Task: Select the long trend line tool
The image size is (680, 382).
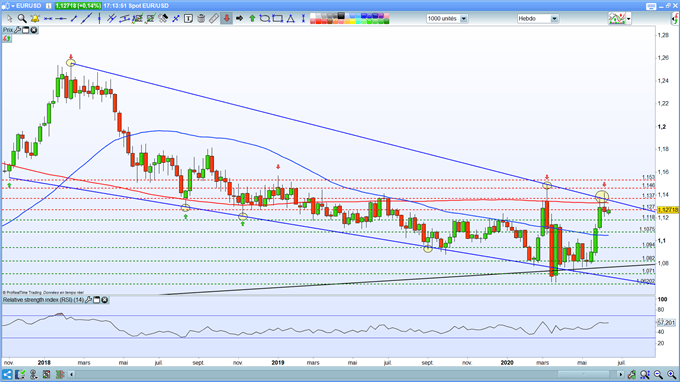Action: [x=86, y=19]
